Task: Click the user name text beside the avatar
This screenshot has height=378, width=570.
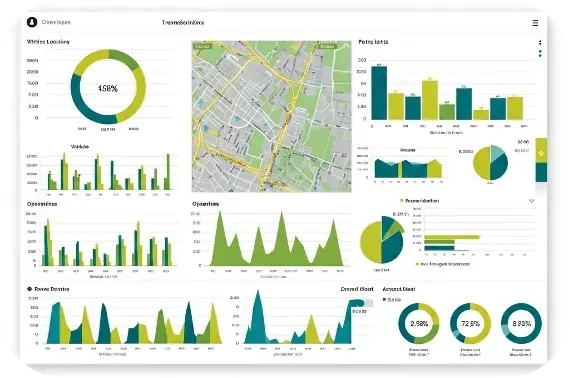Action: [x=56, y=22]
